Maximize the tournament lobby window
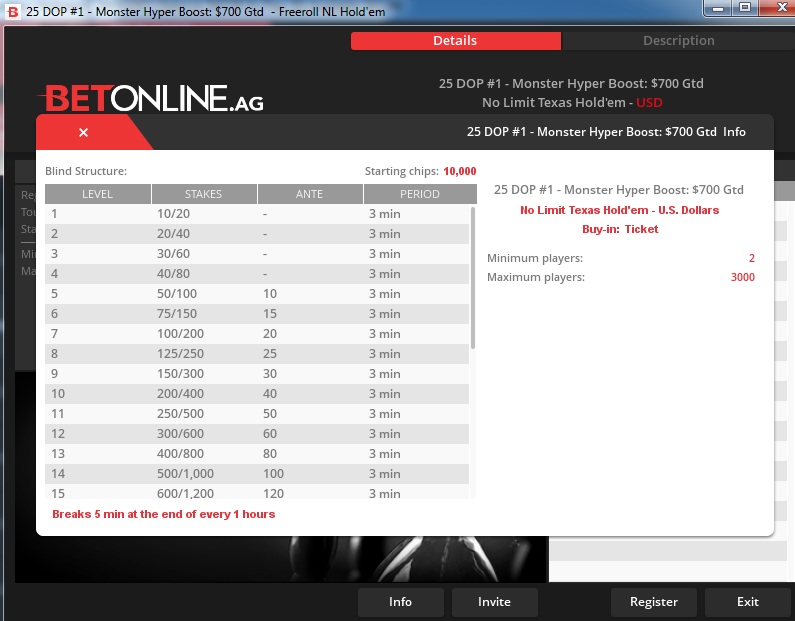795x621 pixels. tap(745, 8)
